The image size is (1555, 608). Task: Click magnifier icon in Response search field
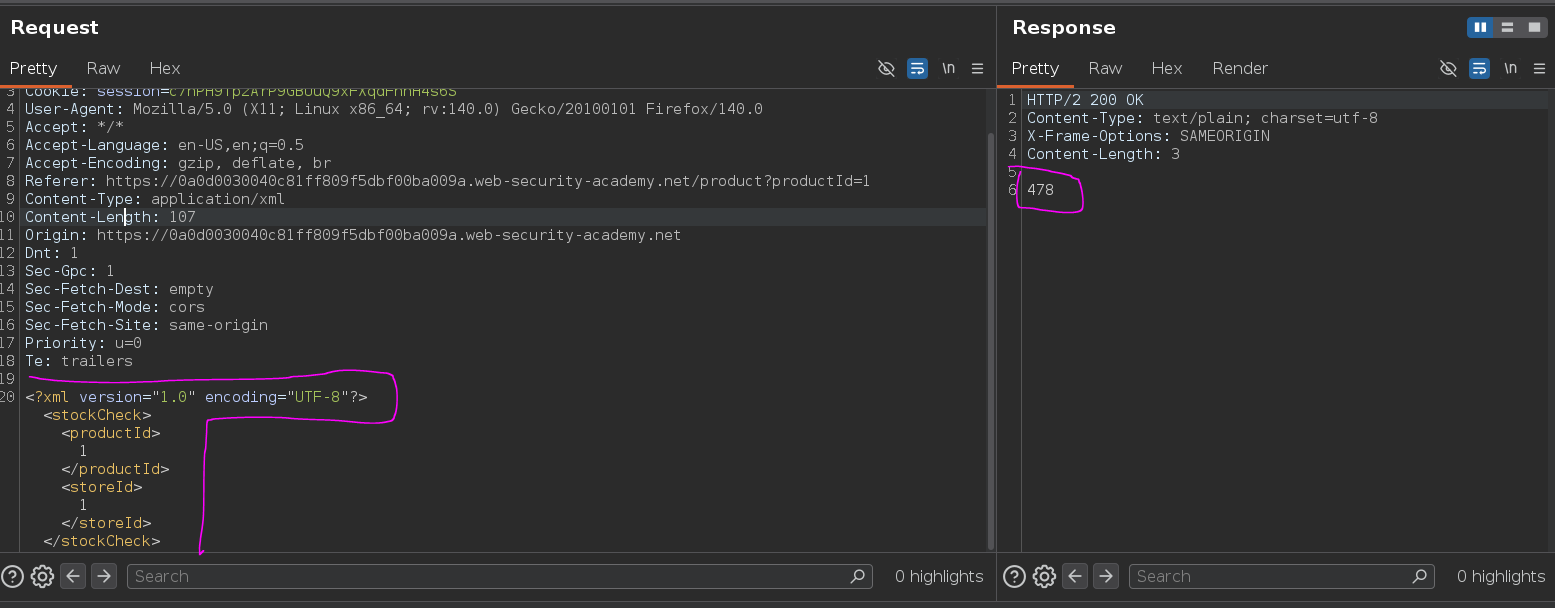(x=1419, y=576)
